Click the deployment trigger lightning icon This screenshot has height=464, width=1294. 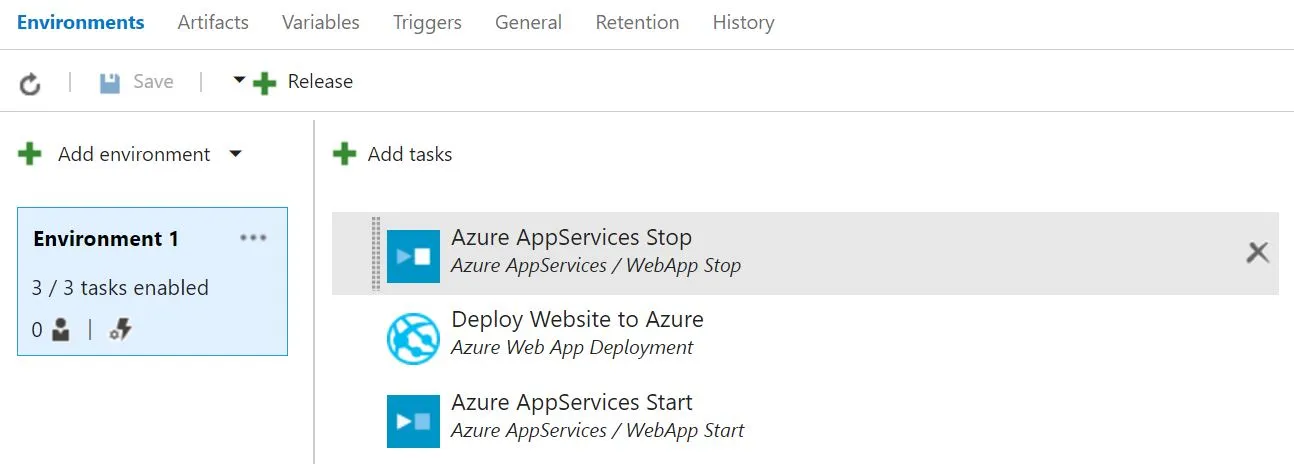coord(121,329)
